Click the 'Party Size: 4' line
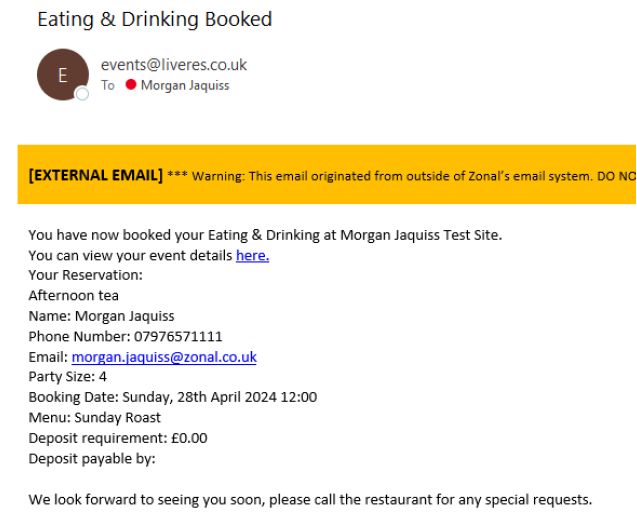 tap(67, 377)
